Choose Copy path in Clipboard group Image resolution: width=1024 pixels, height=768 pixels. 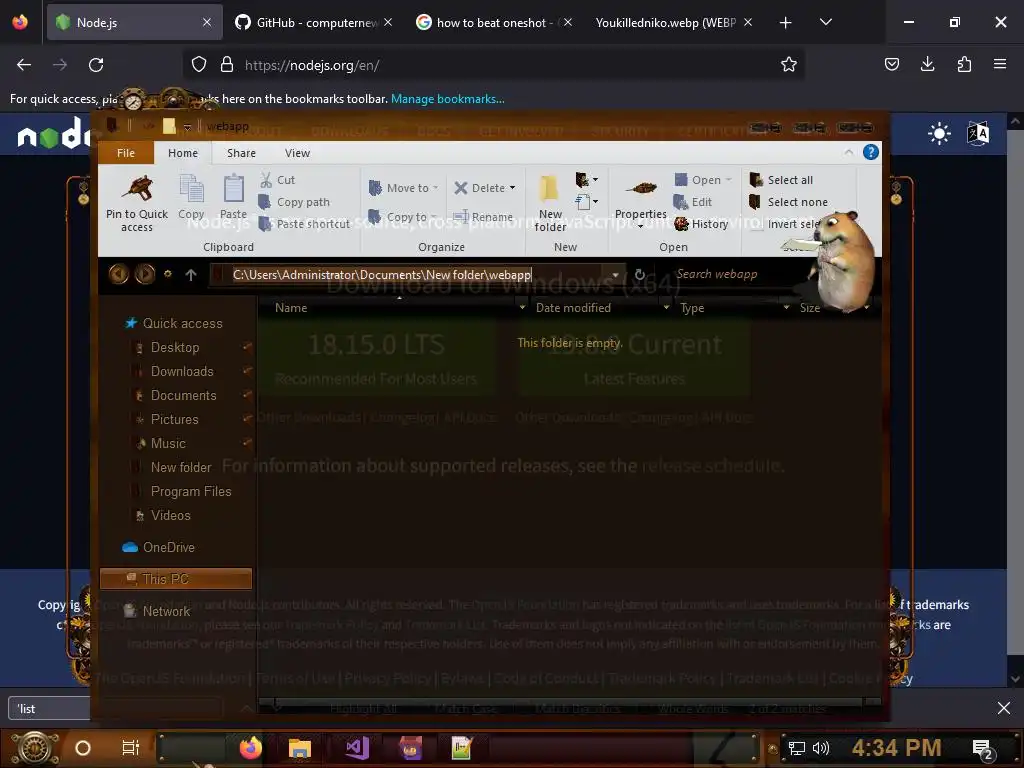295,202
